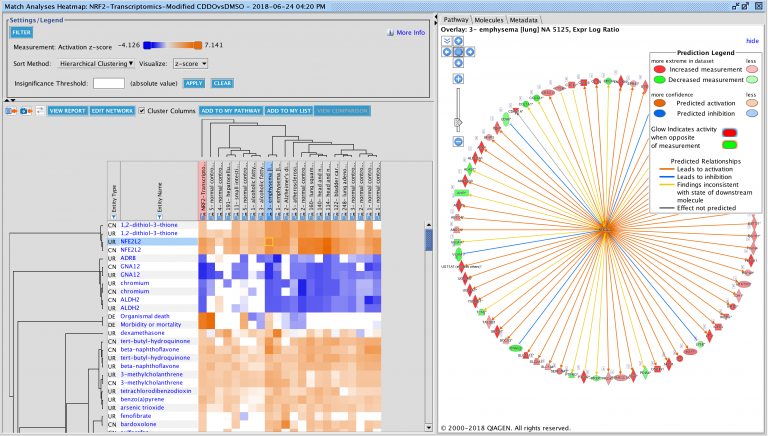The image size is (768, 436).
Task: Select the highlighted 3- emphysema column header
Action: [268, 191]
